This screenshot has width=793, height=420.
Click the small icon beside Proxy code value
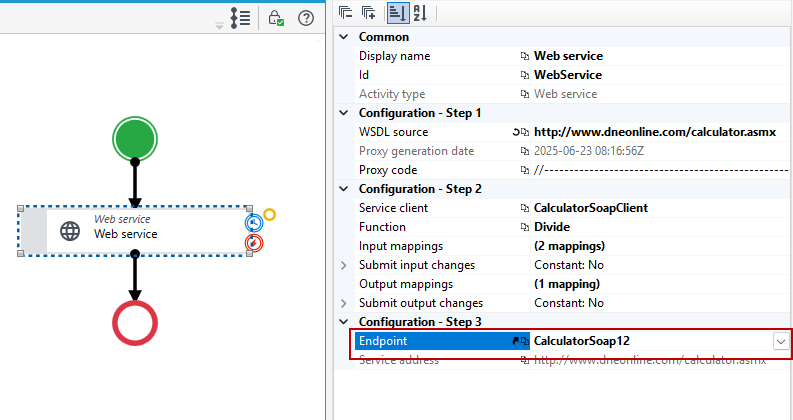pyautogui.click(x=525, y=170)
